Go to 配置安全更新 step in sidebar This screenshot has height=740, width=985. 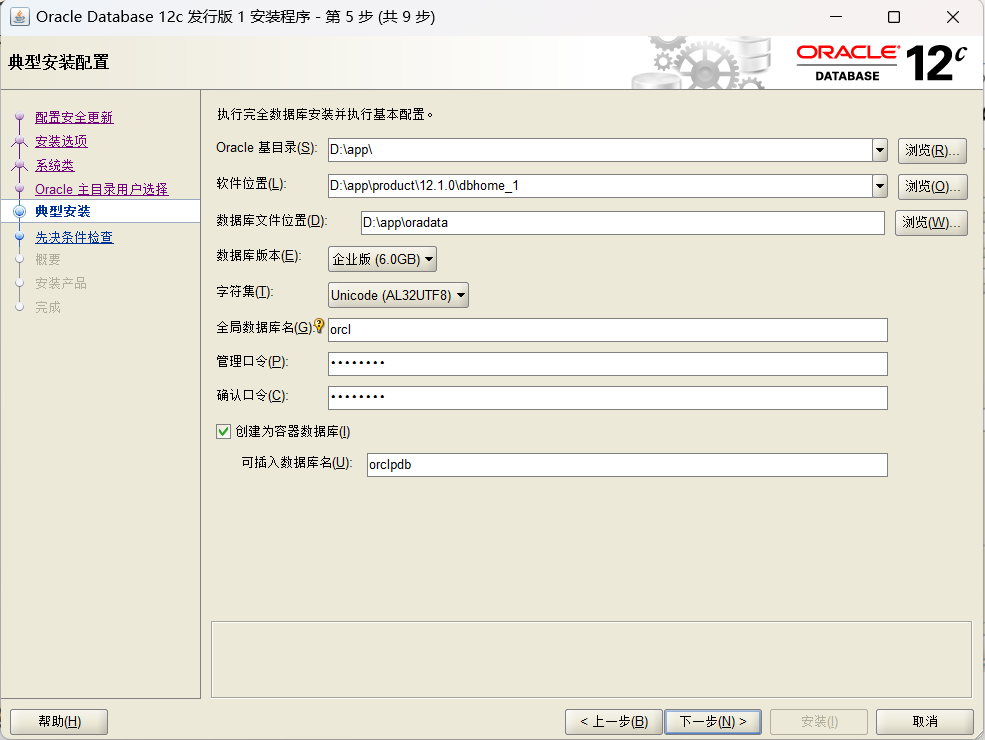point(74,117)
